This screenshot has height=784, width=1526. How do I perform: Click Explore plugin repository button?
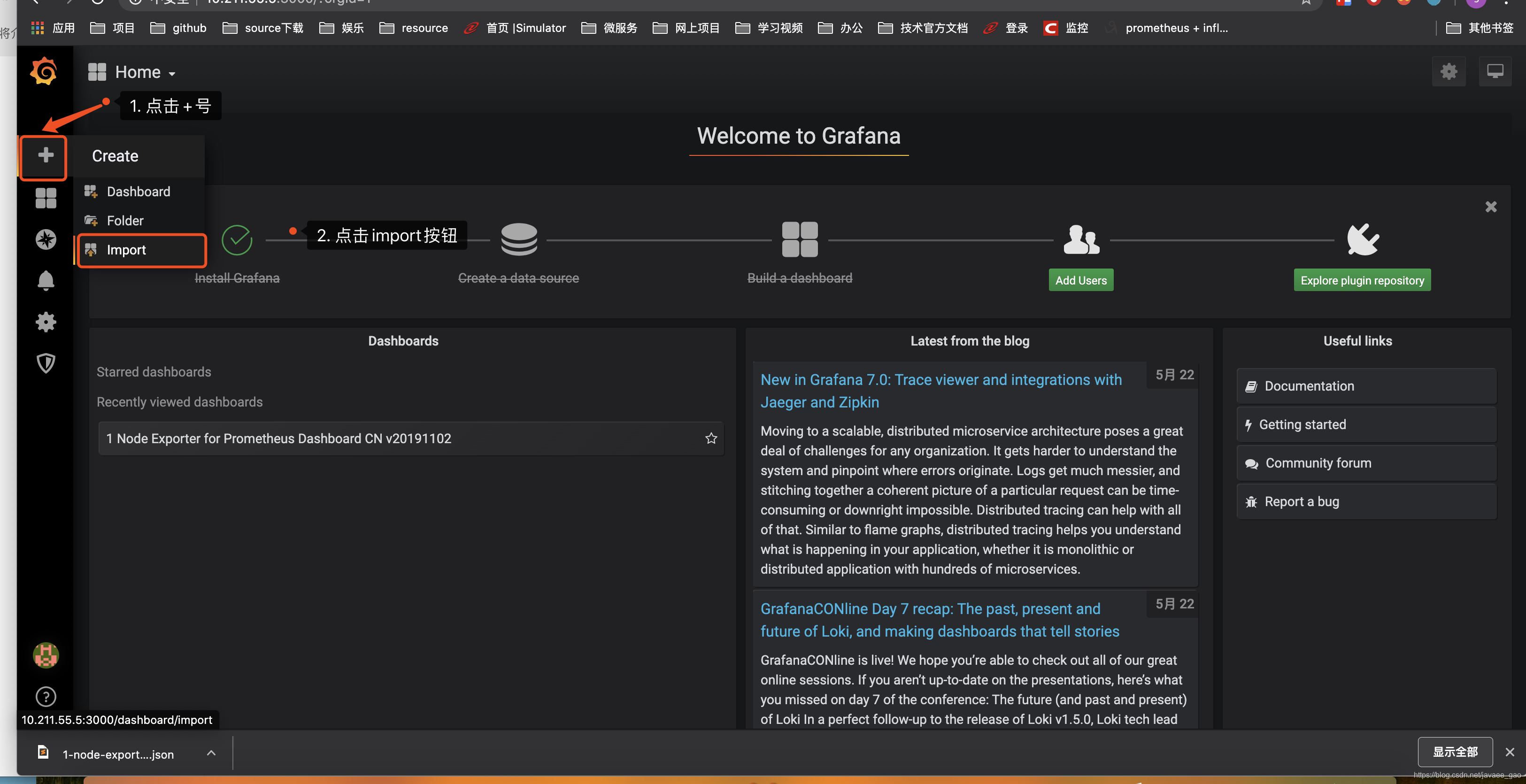coord(1362,280)
